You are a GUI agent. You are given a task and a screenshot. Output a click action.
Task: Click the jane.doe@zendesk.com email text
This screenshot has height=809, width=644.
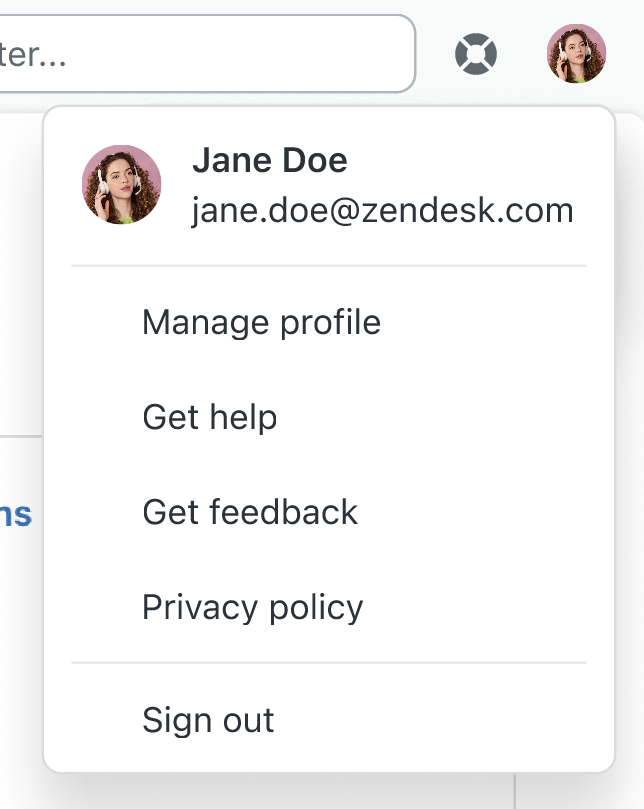(x=382, y=211)
